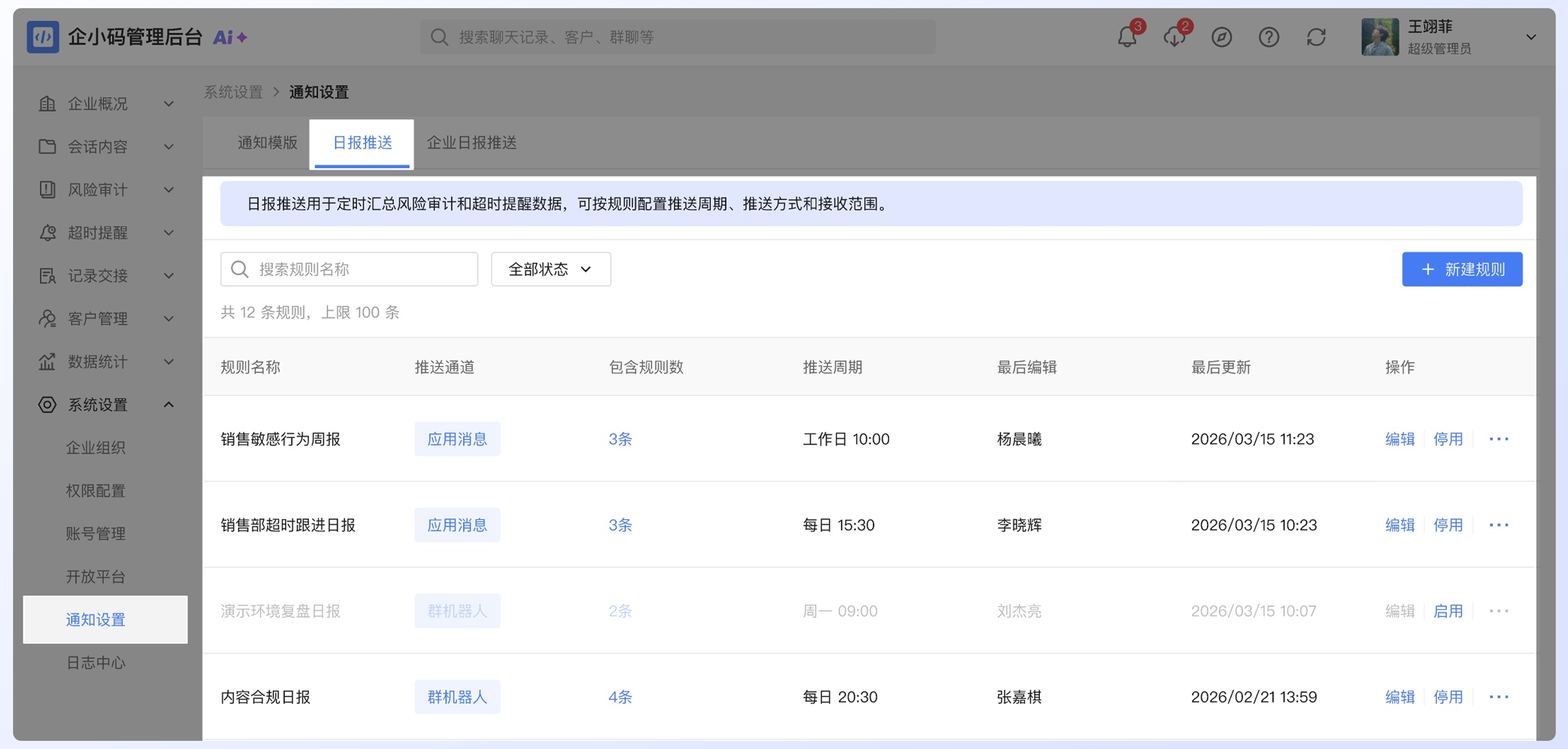Viewport: 1568px width, 749px height.
Task: Click the 企业概况 sidebar building icon
Action: 47,103
